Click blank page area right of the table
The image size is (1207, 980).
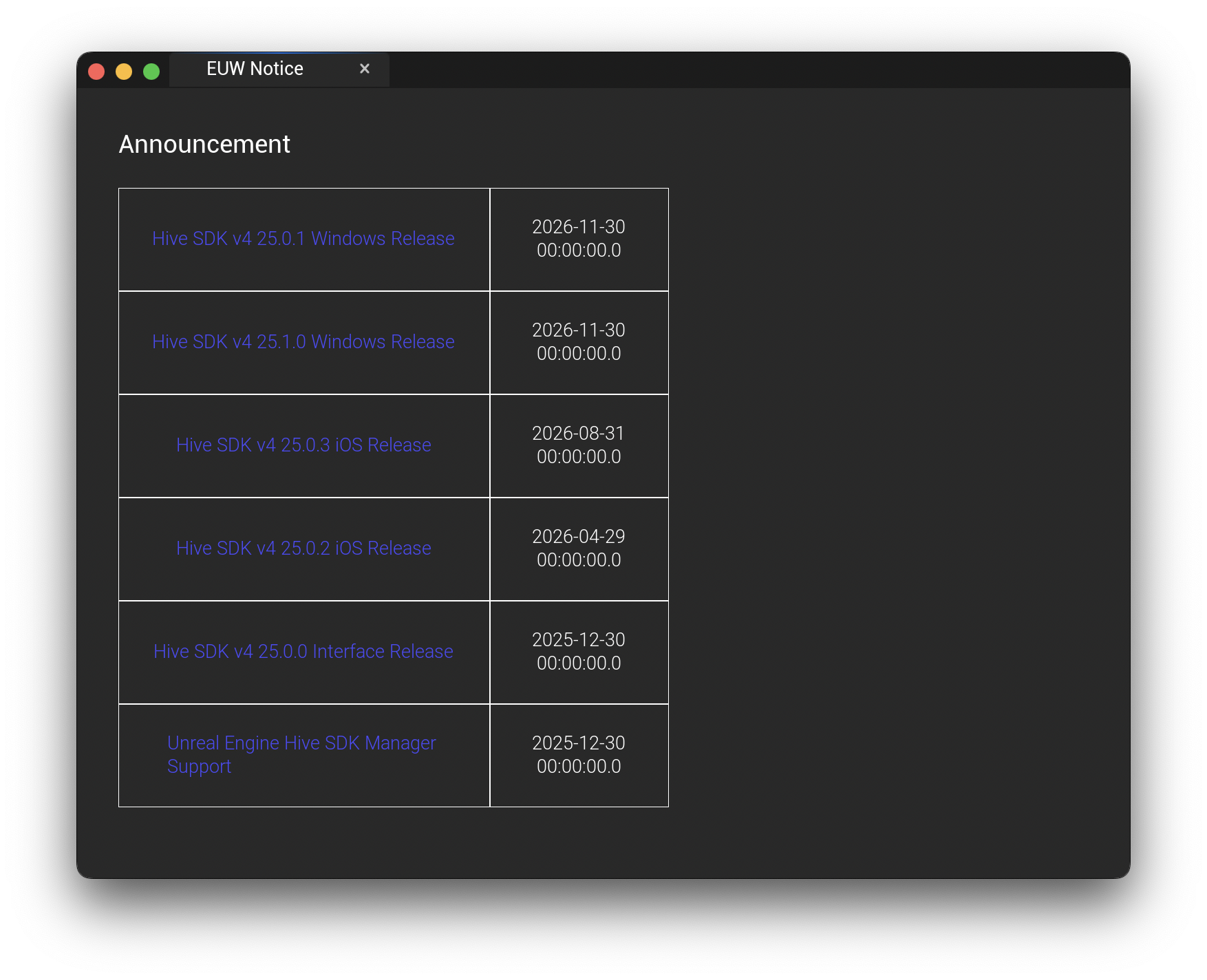[895, 482]
